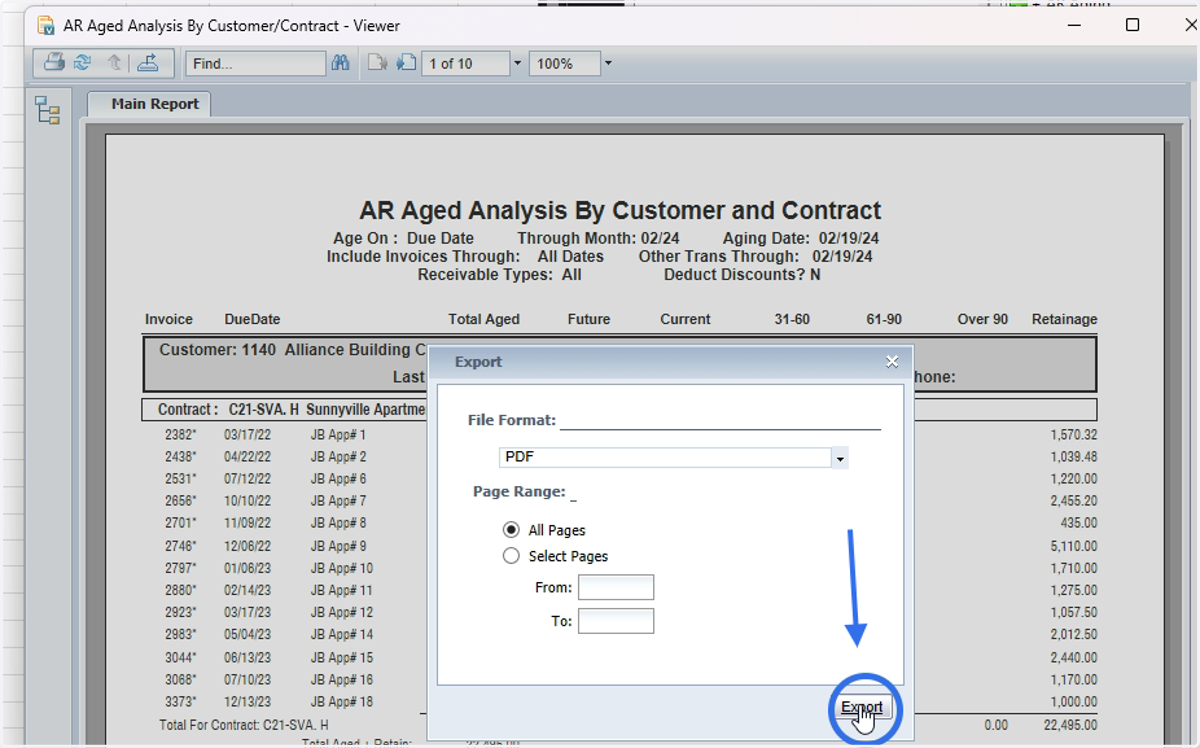Click the binoculars Find icon
Screen dimensions: 1200x748
tap(340, 63)
